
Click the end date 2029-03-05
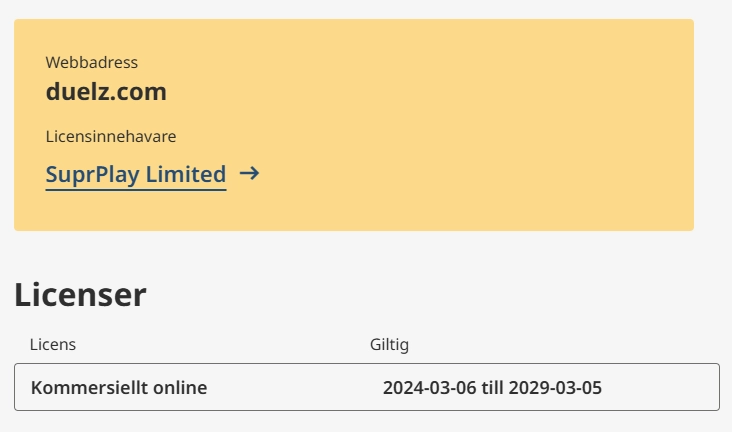point(555,387)
